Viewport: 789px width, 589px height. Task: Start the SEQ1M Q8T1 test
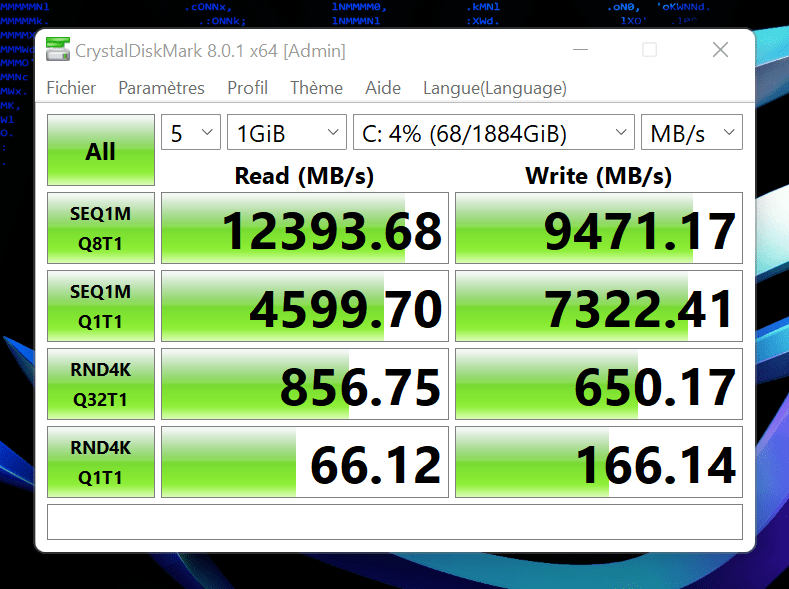tap(101, 228)
